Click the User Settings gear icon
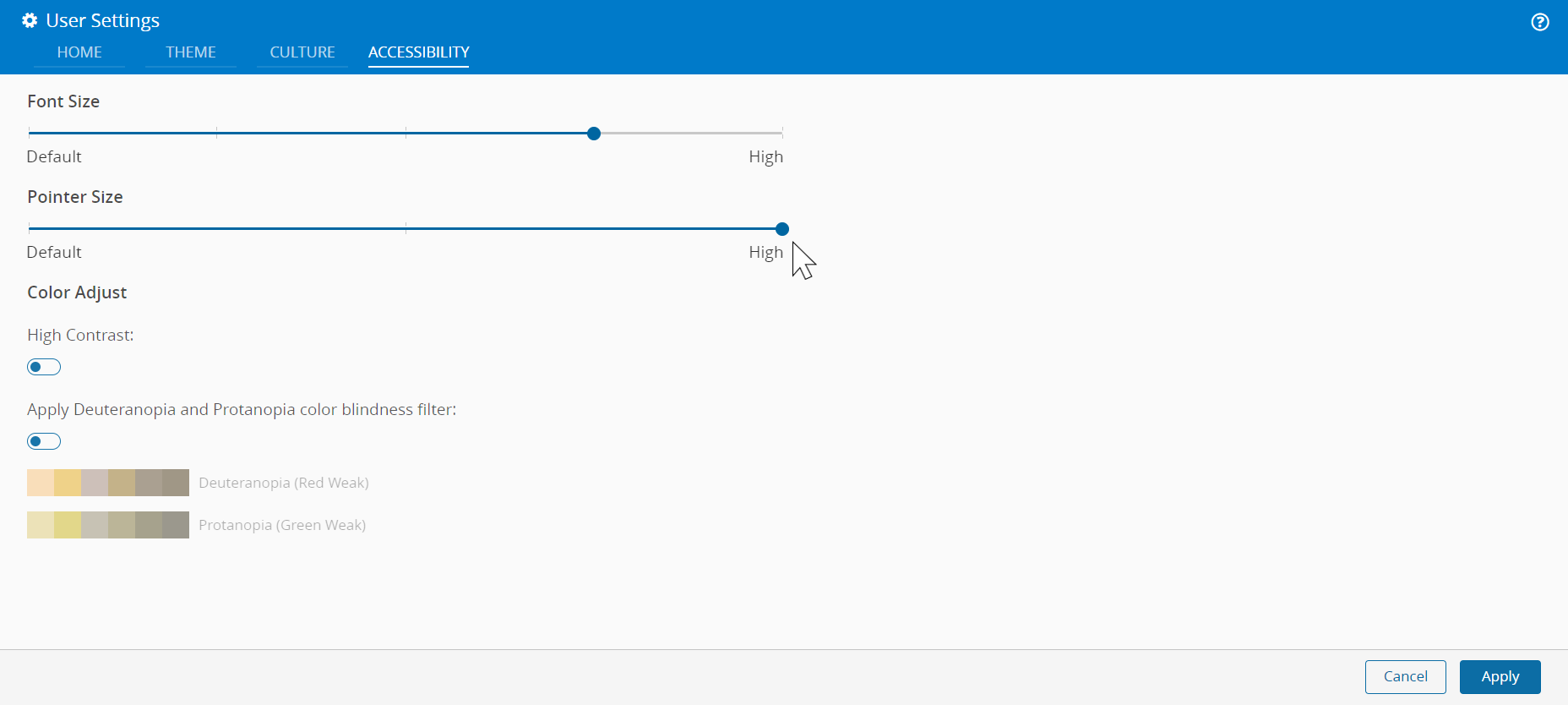 click(x=30, y=20)
